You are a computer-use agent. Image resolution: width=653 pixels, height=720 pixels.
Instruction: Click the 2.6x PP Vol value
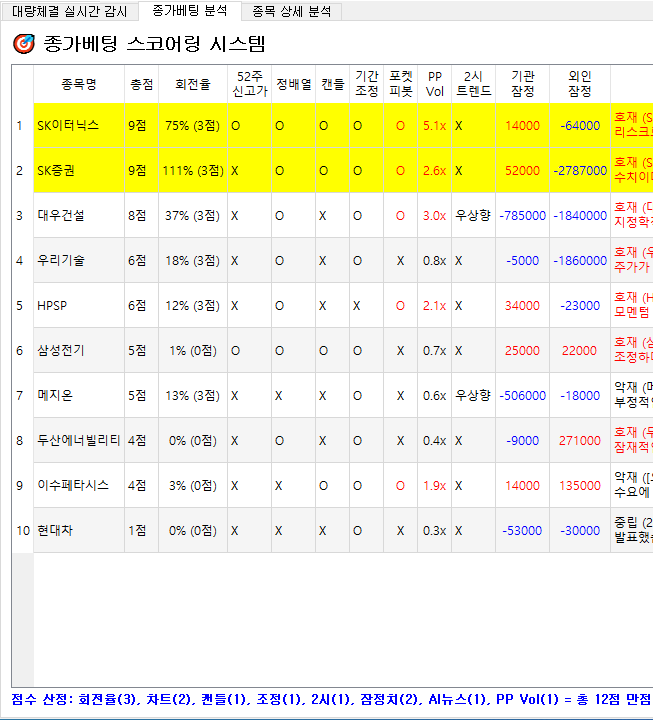(434, 170)
